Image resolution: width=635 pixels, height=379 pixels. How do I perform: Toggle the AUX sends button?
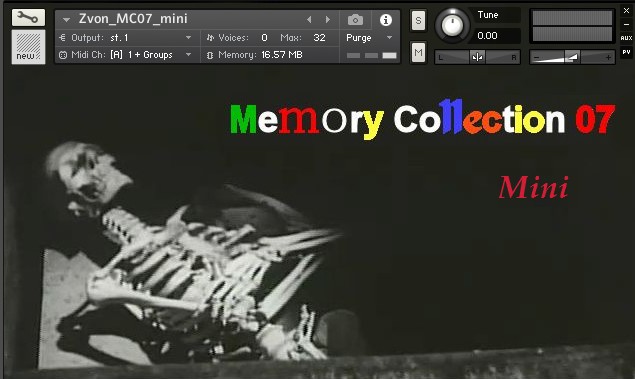click(x=626, y=38)
